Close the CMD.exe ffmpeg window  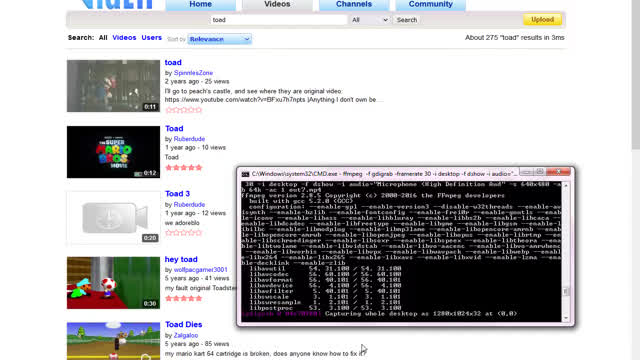coord(558,172)
